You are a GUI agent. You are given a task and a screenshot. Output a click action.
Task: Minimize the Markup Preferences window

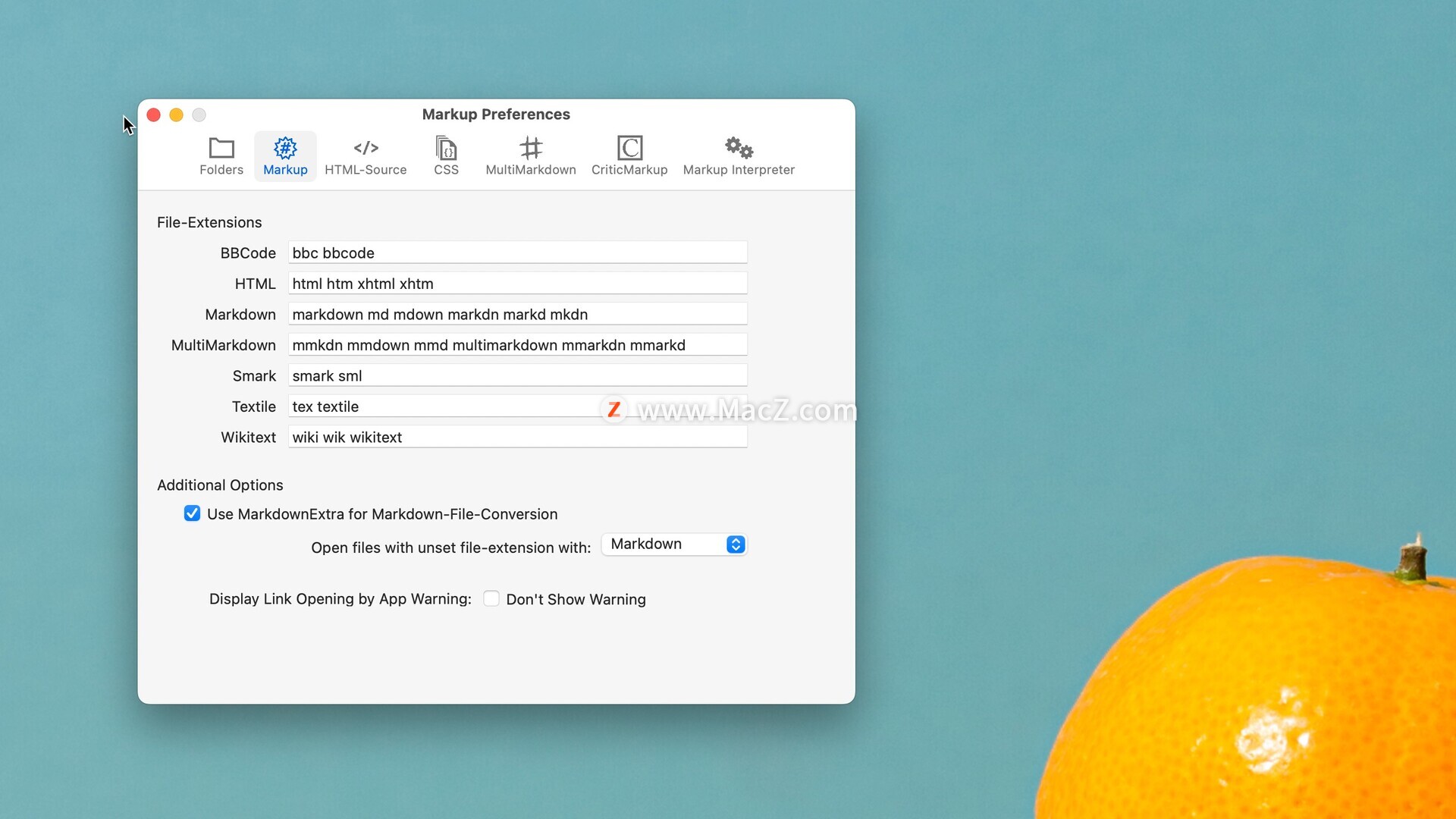[x=177, y=115]
